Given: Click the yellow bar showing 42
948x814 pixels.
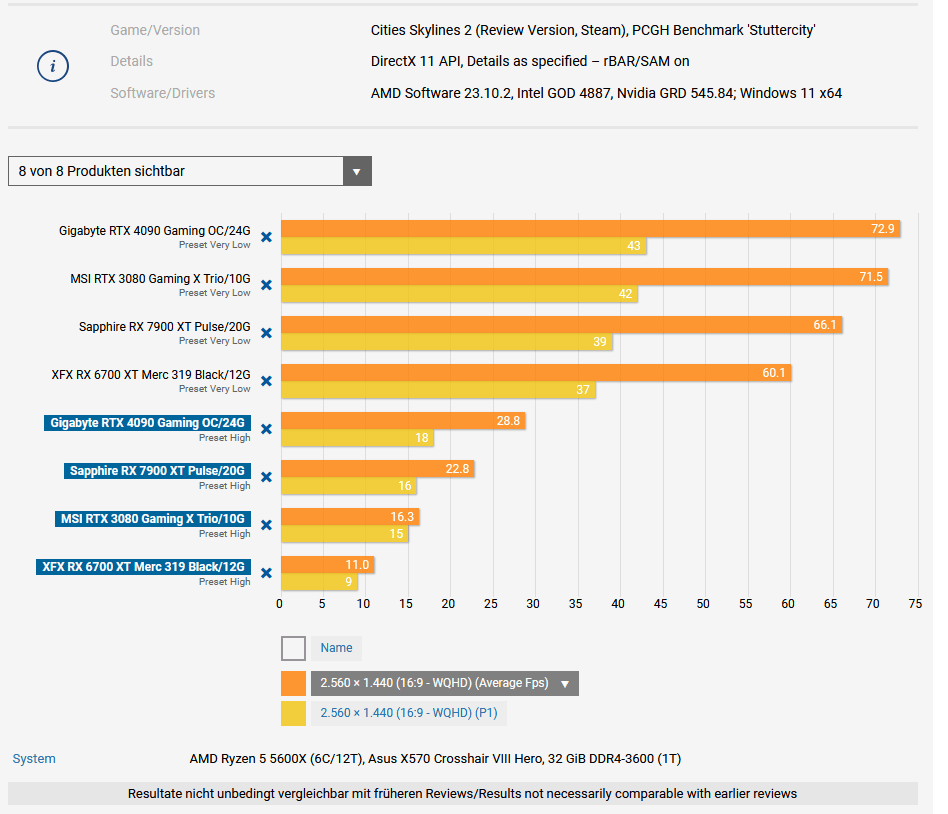Looking at the screenshot, I should point(459,294).
